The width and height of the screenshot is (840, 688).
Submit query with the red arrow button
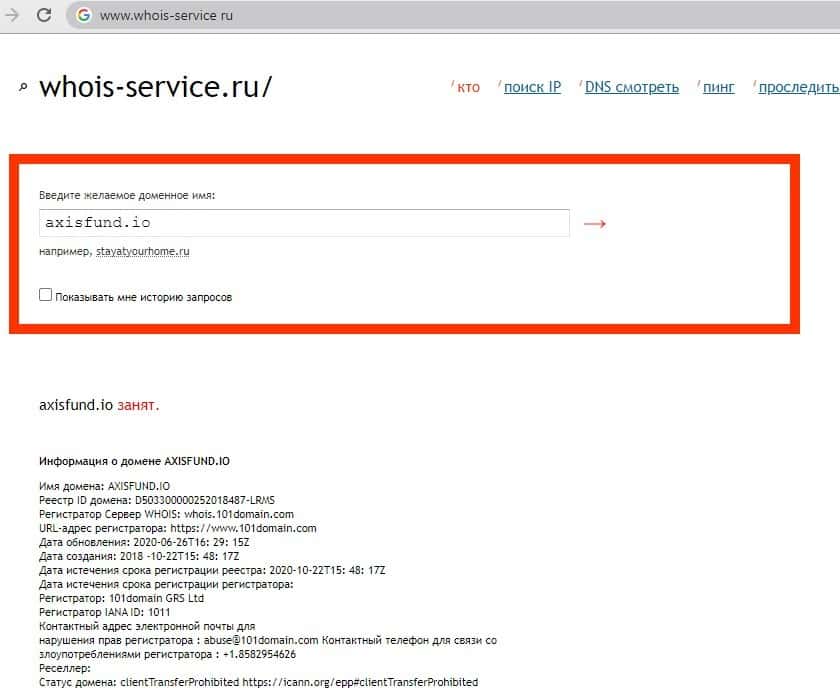coord(595,223)
